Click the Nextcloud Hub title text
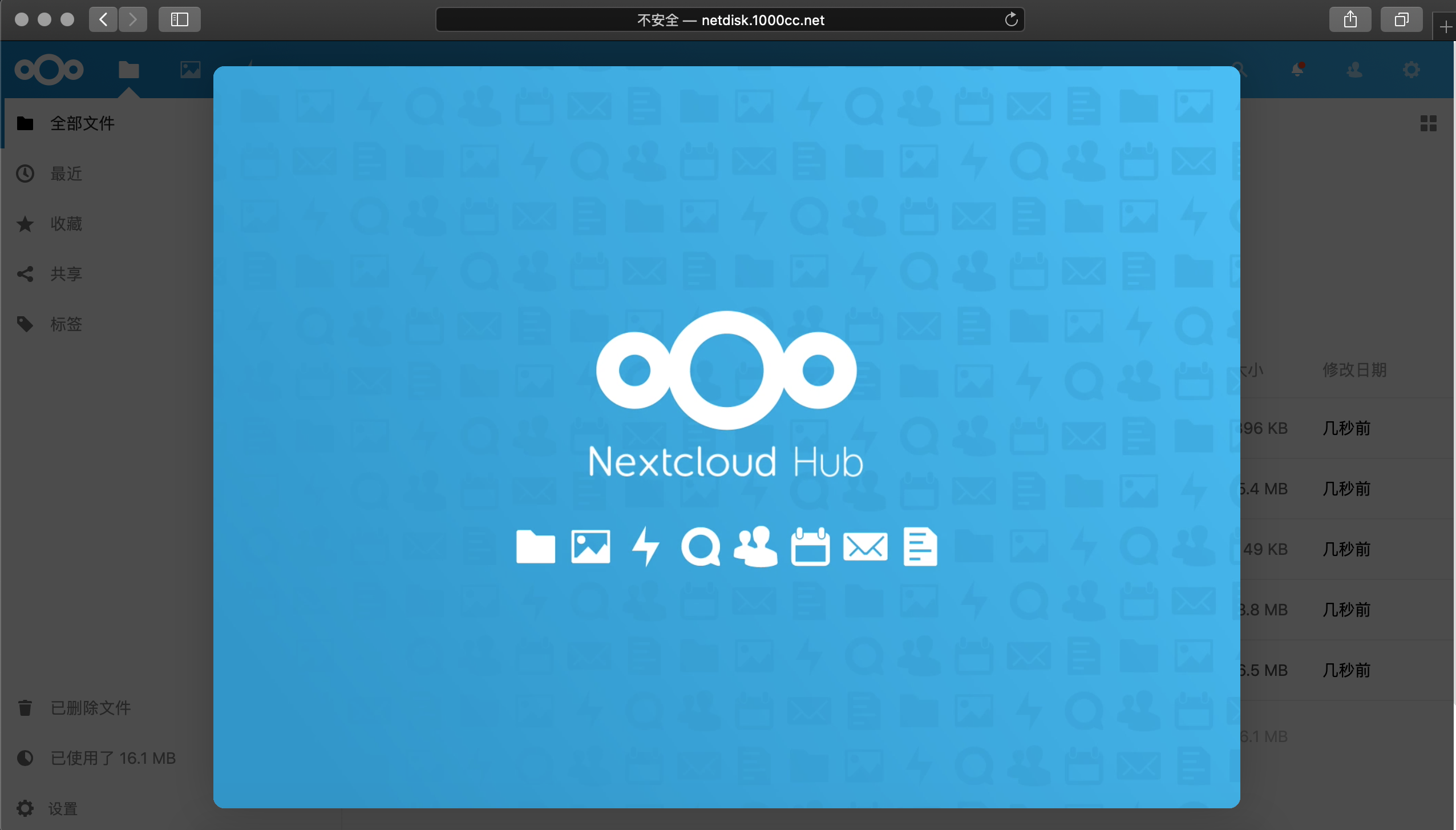Screen dimensions: 1456x830 (726, 461)
